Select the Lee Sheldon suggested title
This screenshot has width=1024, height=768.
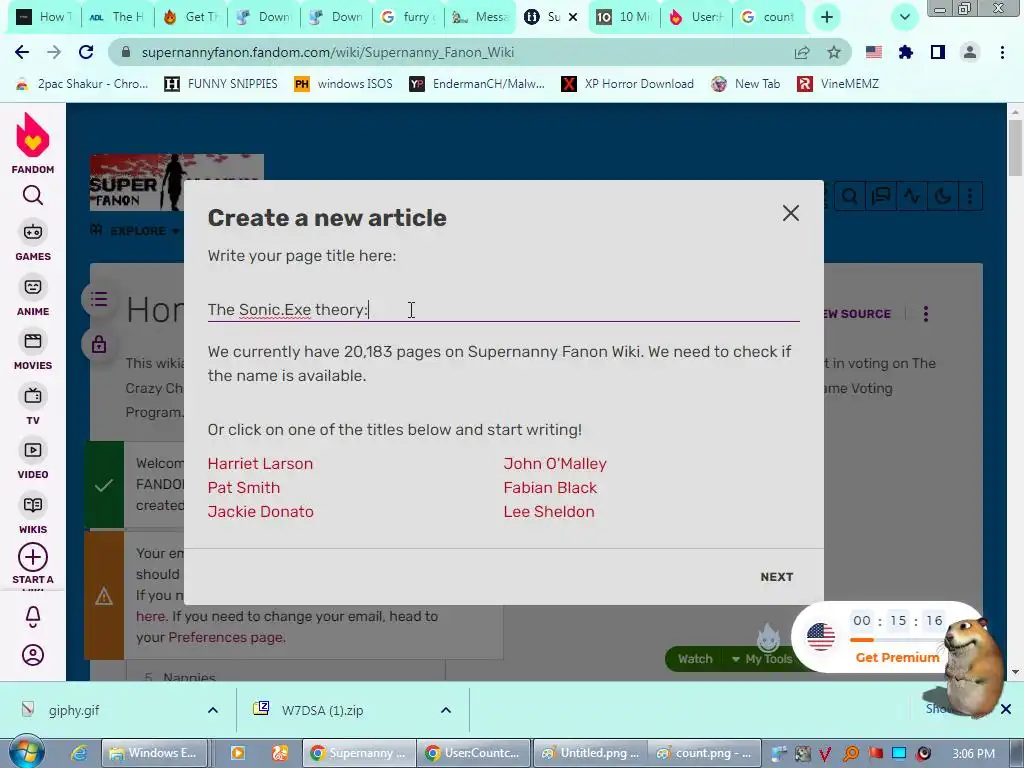pos(549,512)
